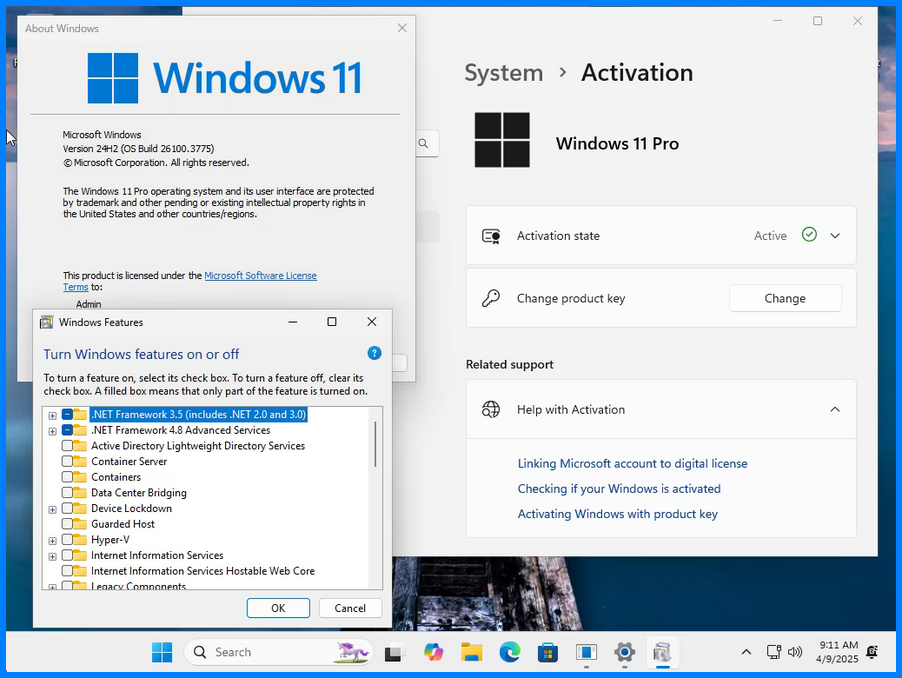The width and height of the screenshot is (902, 678).
Task: Open the volume icon in system tray
Action: coord(795,652)
